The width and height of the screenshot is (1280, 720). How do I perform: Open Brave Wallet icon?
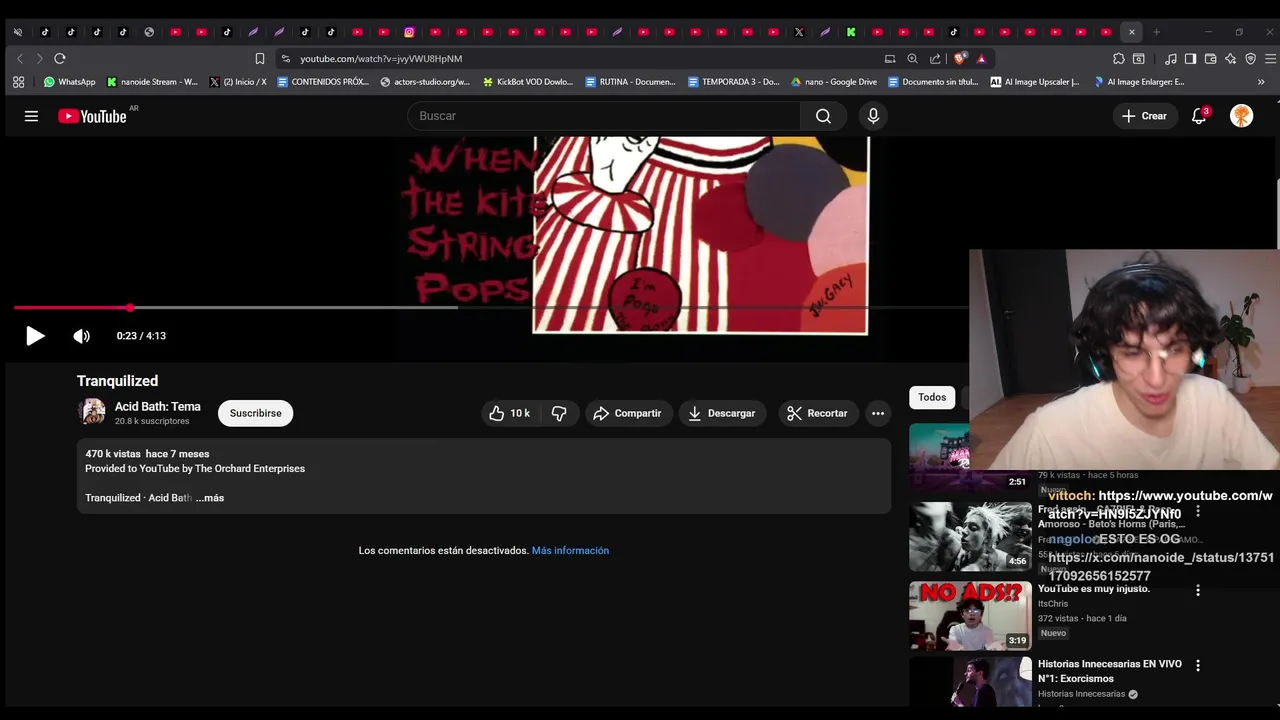click(x=1211, y=59)
